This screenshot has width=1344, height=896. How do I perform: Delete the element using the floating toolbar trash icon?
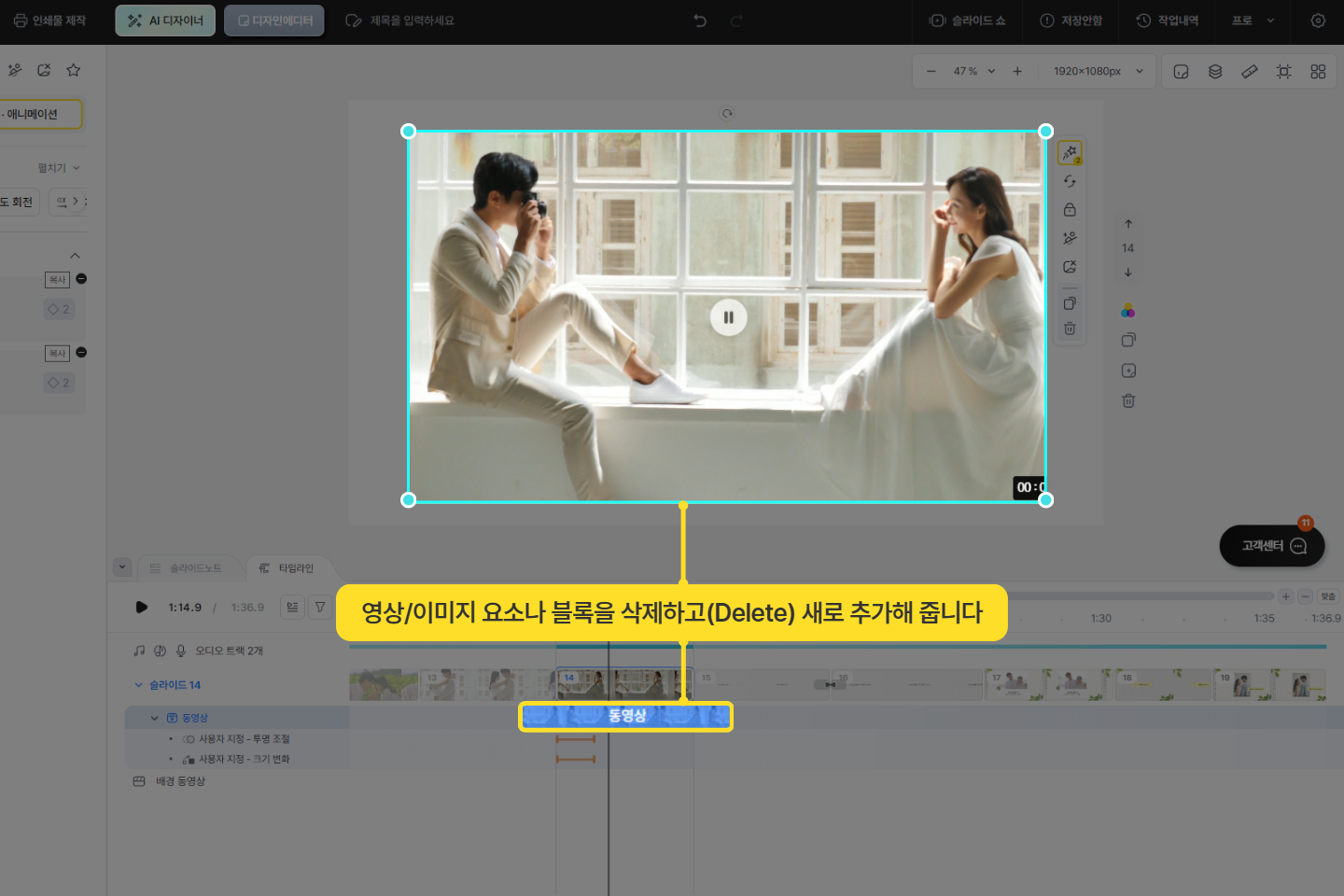coord(1070,329)
